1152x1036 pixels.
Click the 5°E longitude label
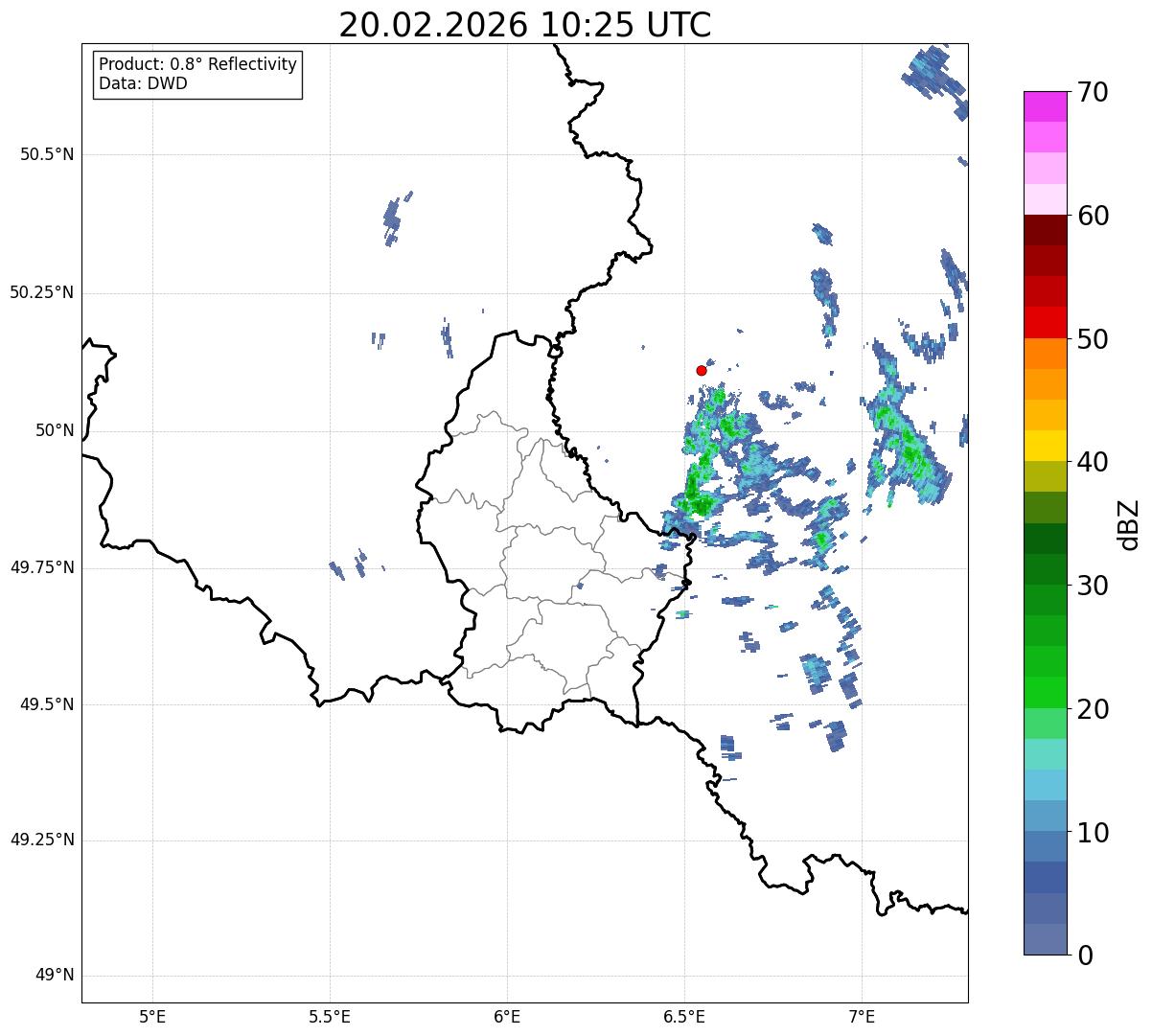click(x=152, y=1016)
